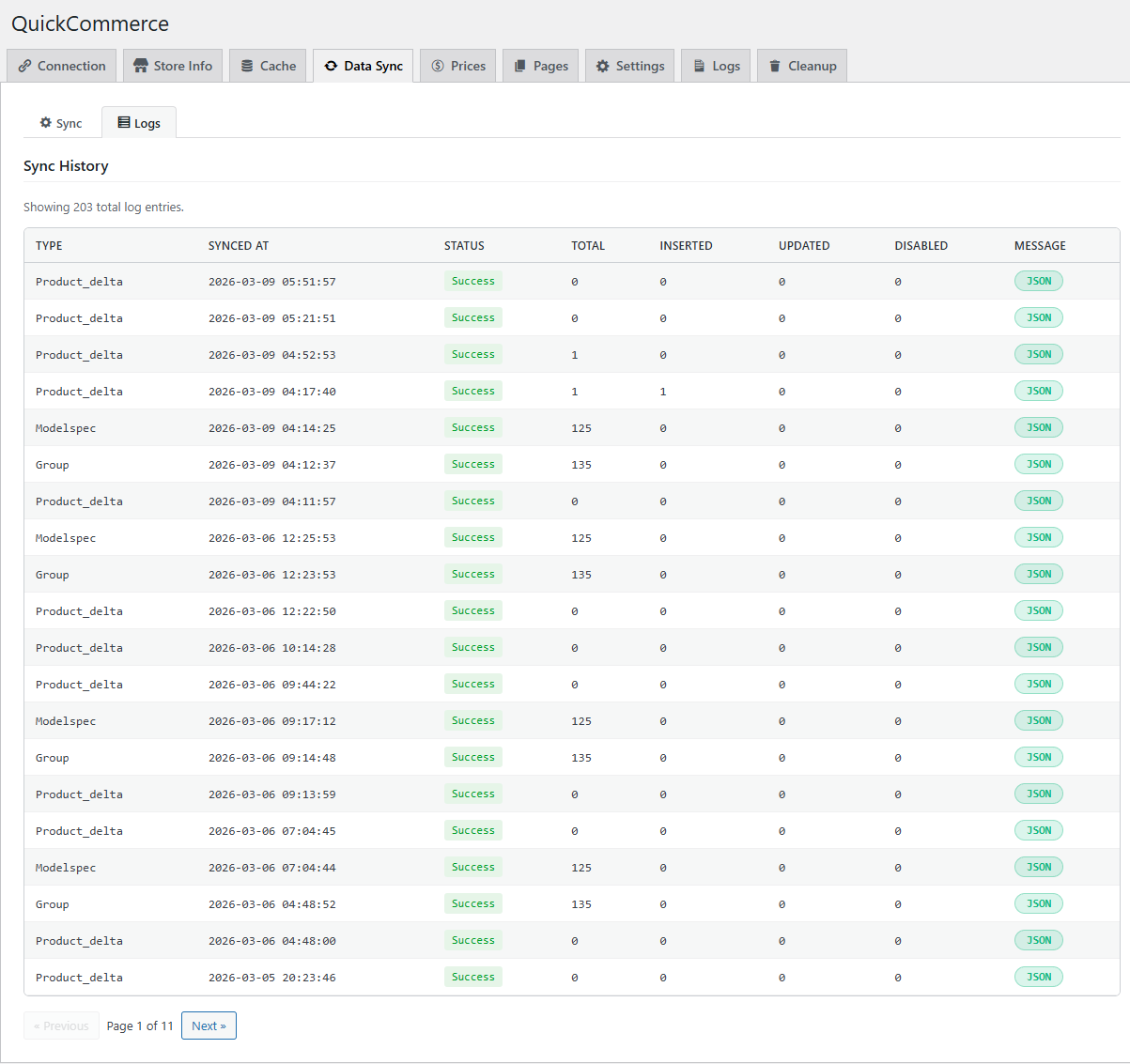Click 'Page 1 of 11' pagination text
The height and width of the screenshot is (1064, 1130).
point(140,1025)
